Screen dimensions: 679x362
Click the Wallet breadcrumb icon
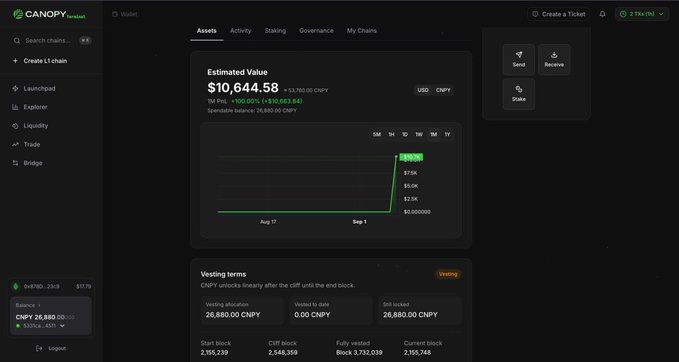tap(115, 14)
